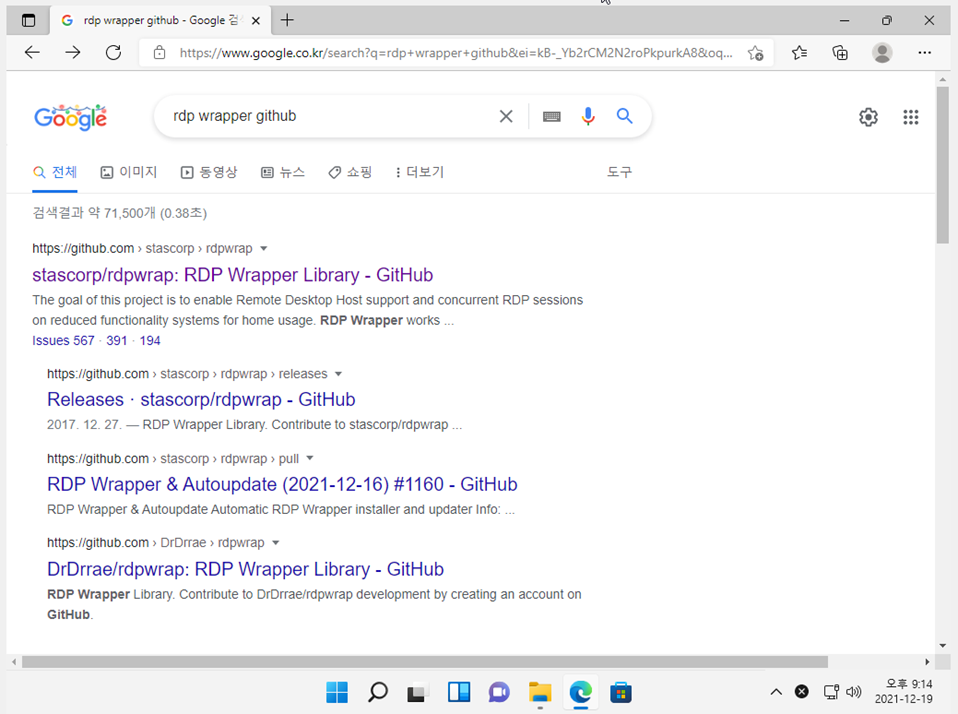Clear the Google search box text
This screenshot has width=958, height=714.
(506, 116)
